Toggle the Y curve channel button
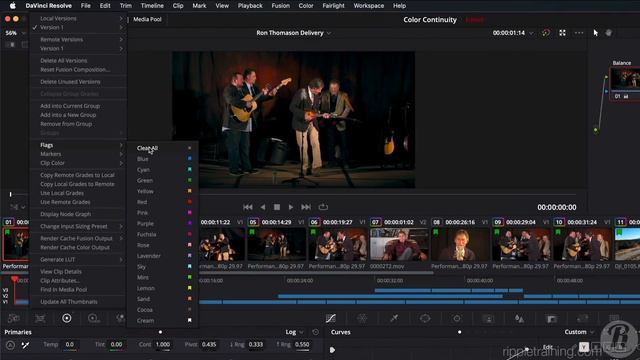 (584, 347)
